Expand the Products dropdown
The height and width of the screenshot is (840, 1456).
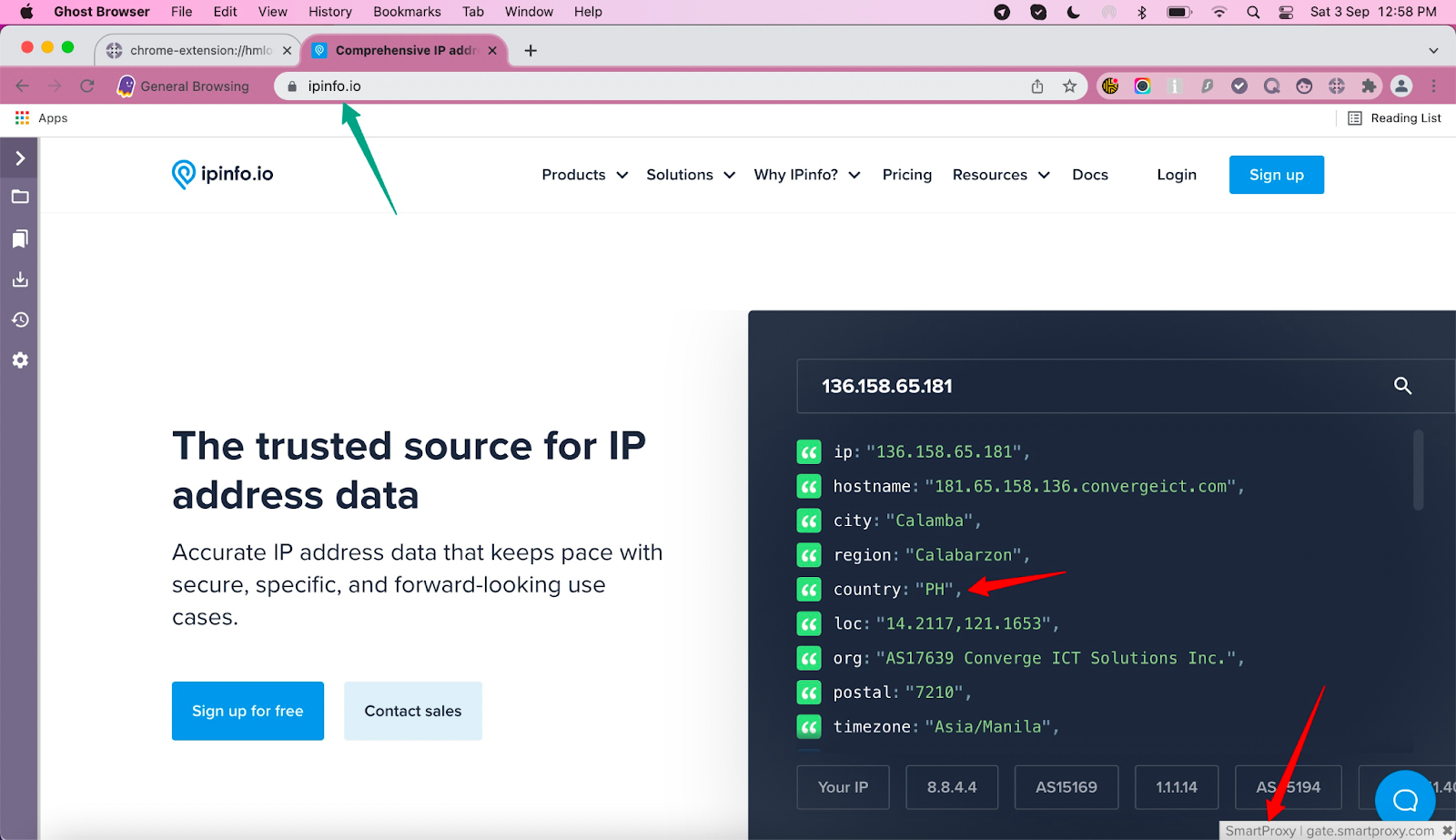(584, 175)
